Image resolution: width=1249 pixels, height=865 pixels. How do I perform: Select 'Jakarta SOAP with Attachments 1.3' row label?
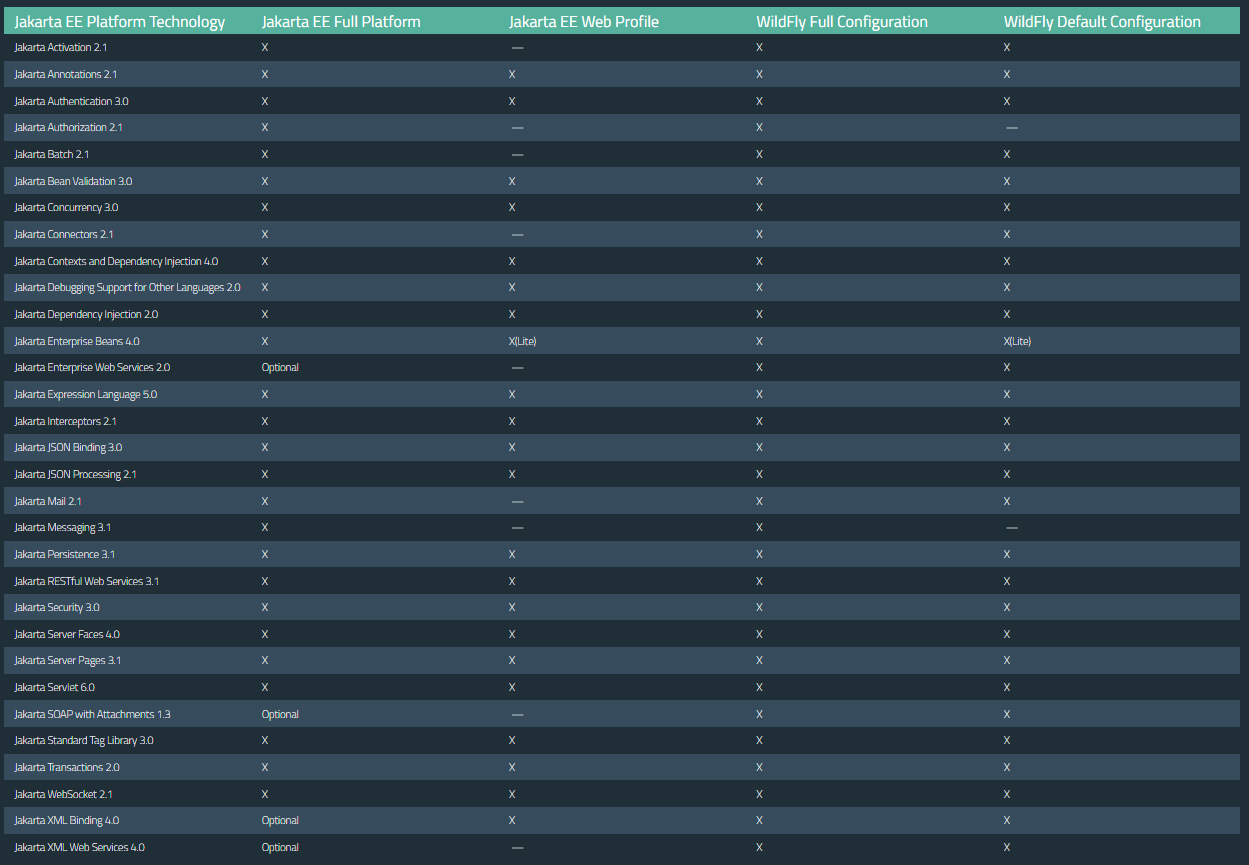pos(92,714)
